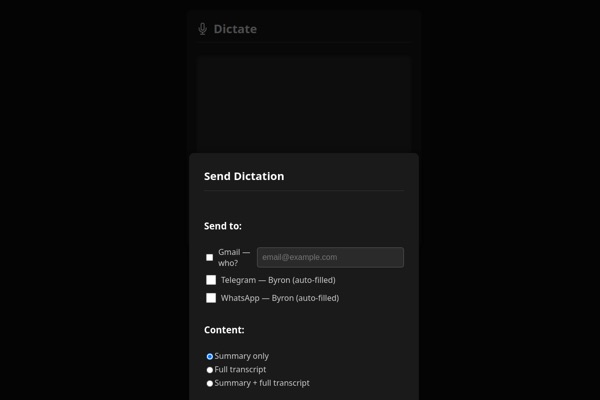Choose the Full transcript radio option

click(x=210, y=370)
